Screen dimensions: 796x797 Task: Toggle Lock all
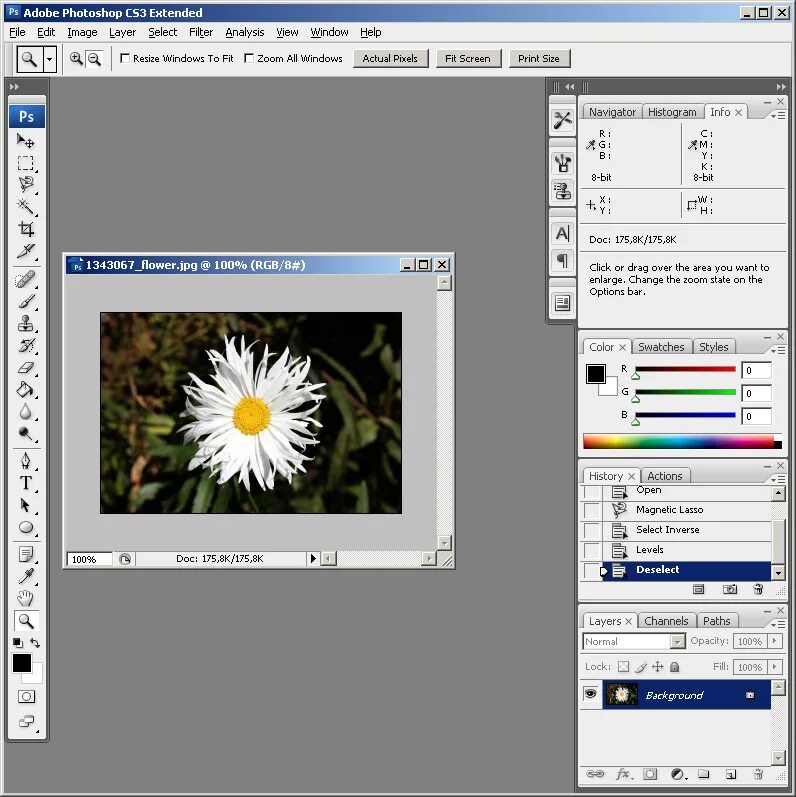pyautogui.click(x=675, y=667)
